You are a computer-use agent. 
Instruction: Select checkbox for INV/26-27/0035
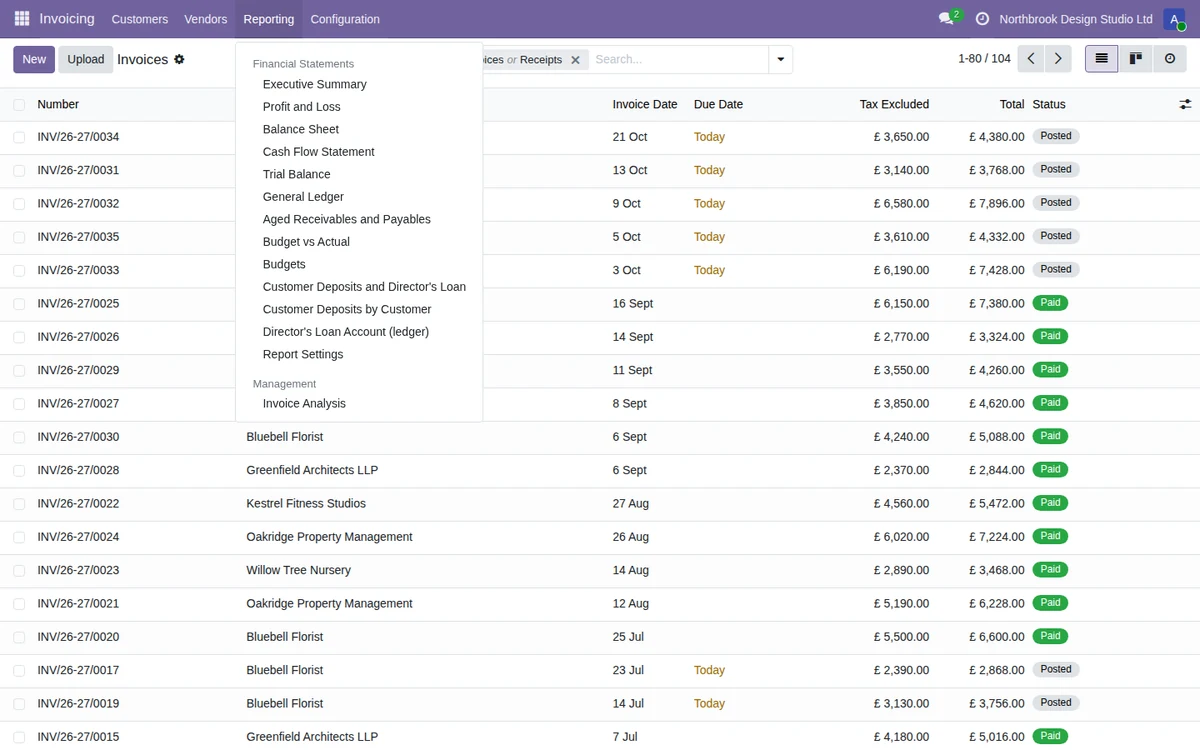19,237
